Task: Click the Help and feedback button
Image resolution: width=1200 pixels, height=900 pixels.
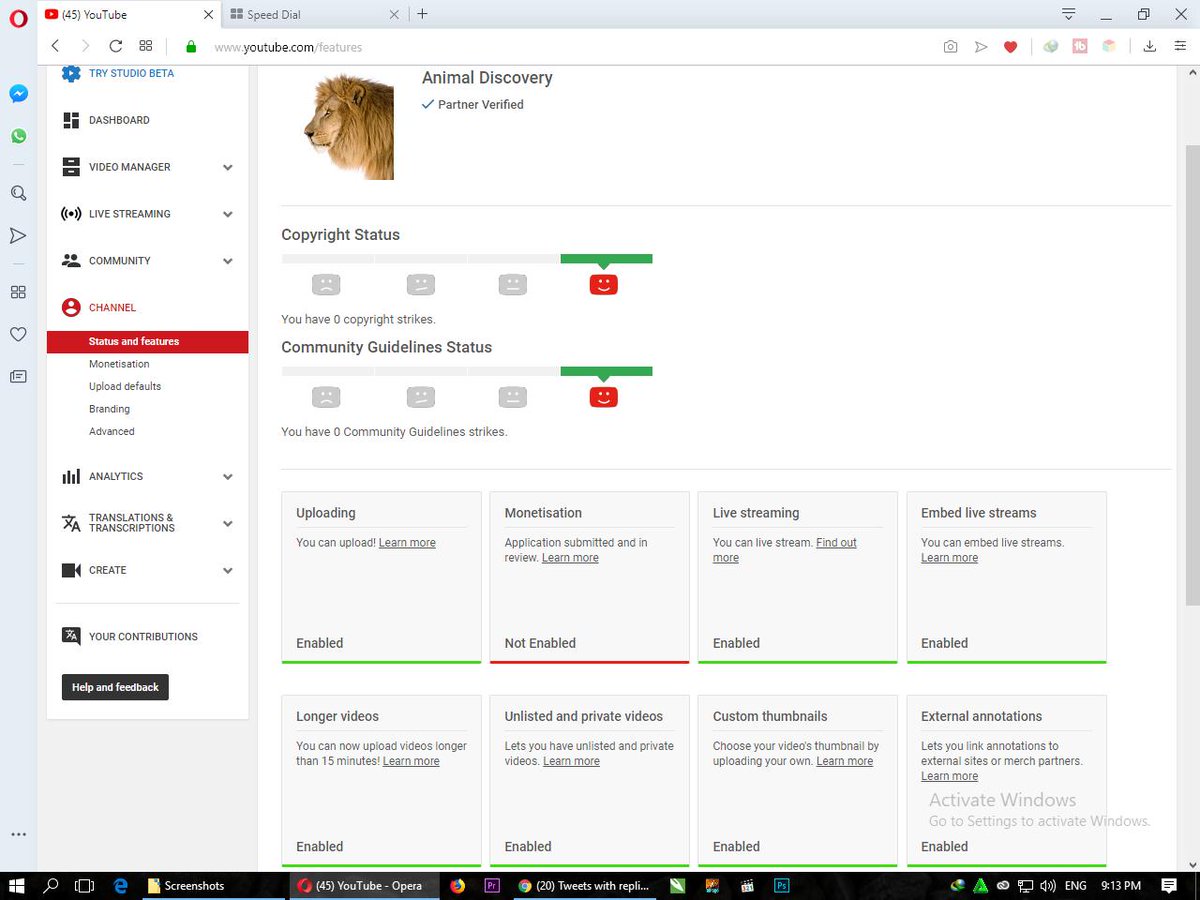Action: coord(115,687)
